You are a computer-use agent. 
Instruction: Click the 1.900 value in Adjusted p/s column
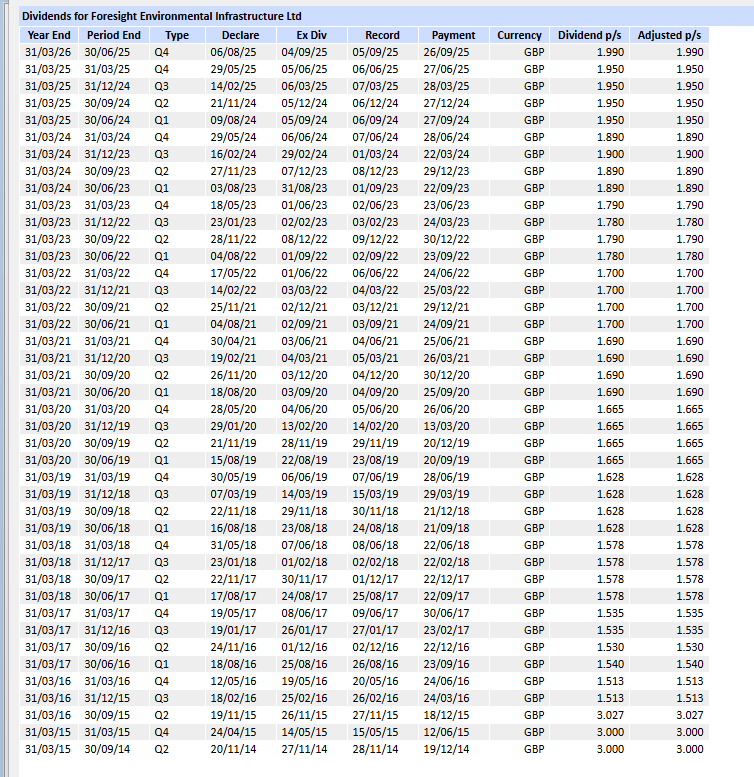click(689, 154)
